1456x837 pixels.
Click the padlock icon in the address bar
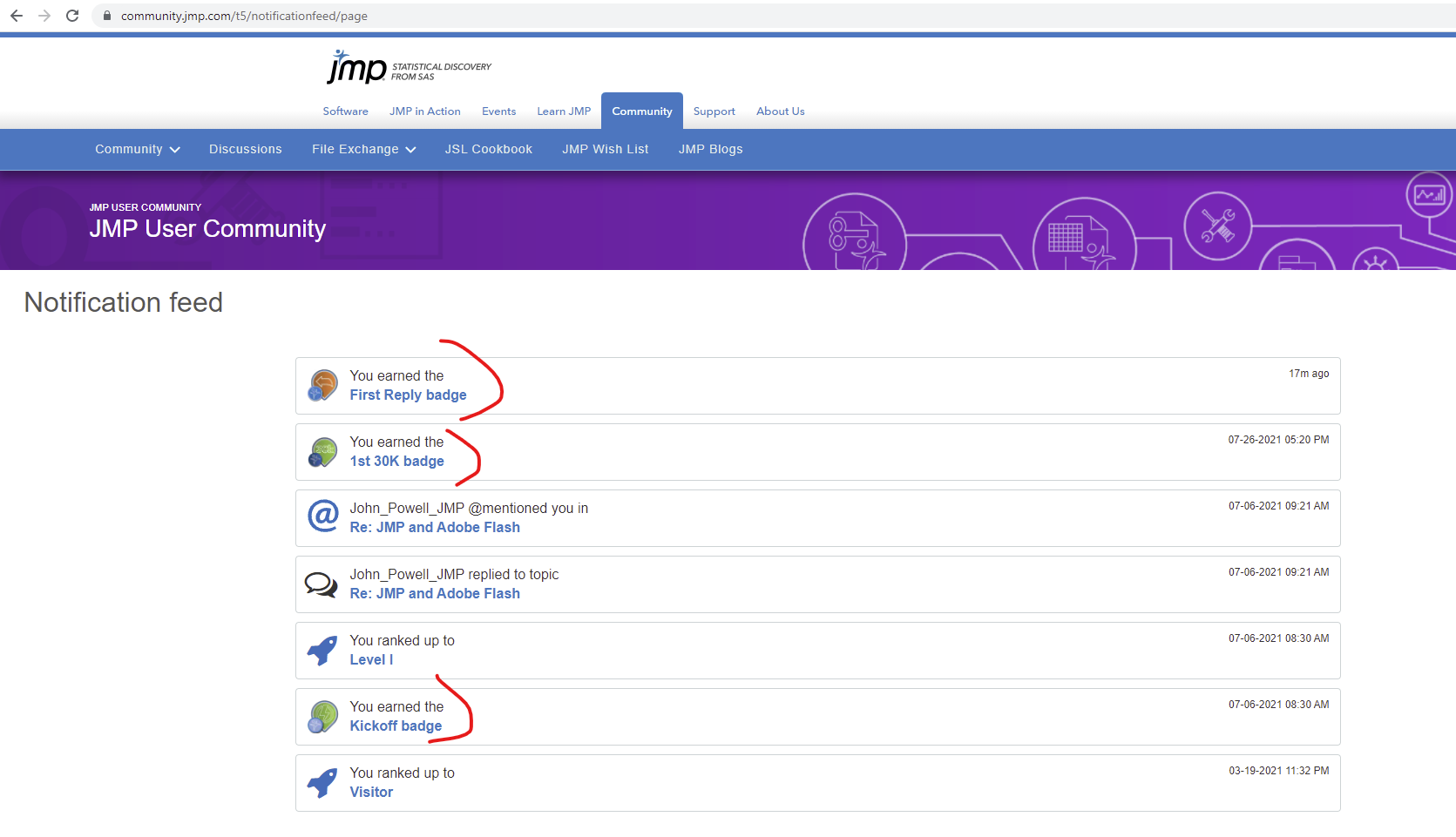pyautogui.click(x=105, y=15)
